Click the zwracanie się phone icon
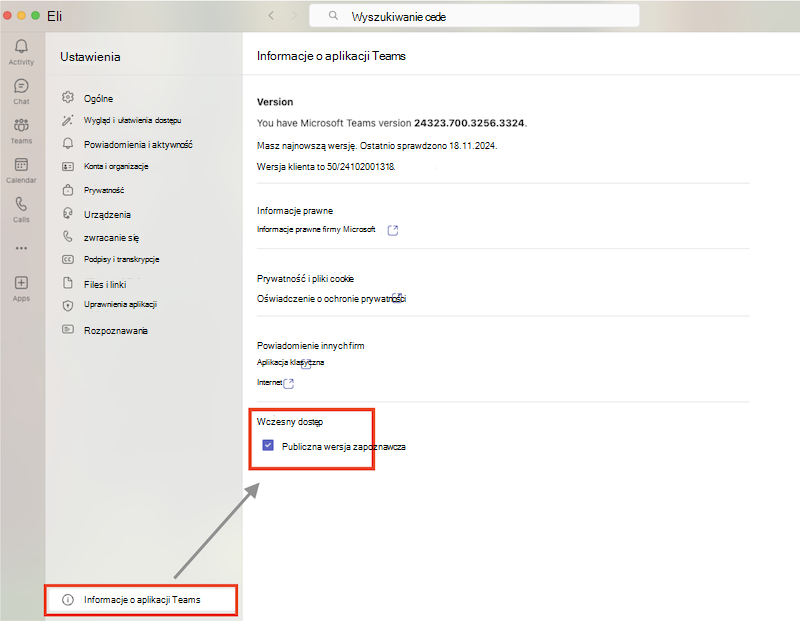The height and width of the screenshot is (624, 800). coord(68,236)
